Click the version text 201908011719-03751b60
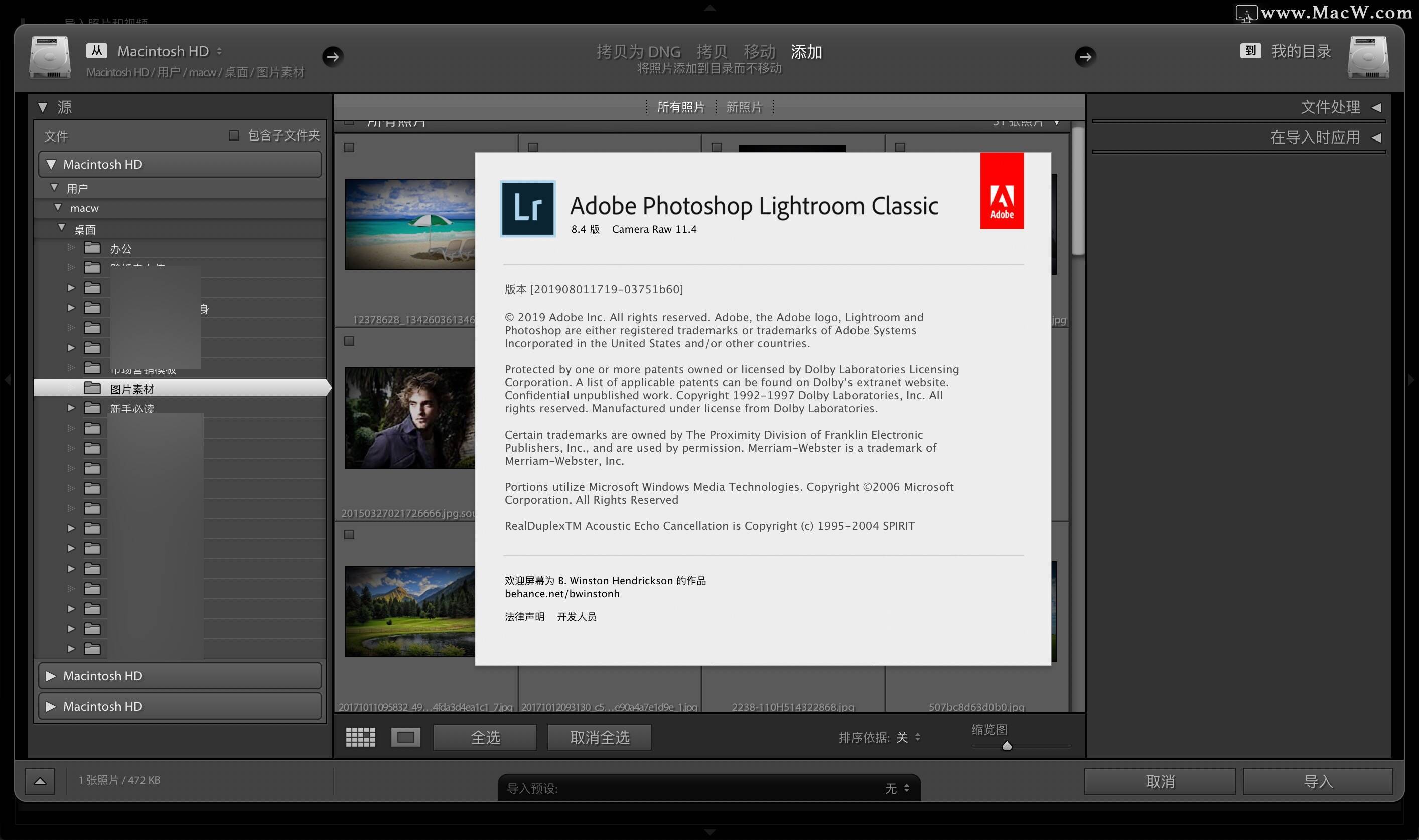1419x840 pixels. point(606,289)
